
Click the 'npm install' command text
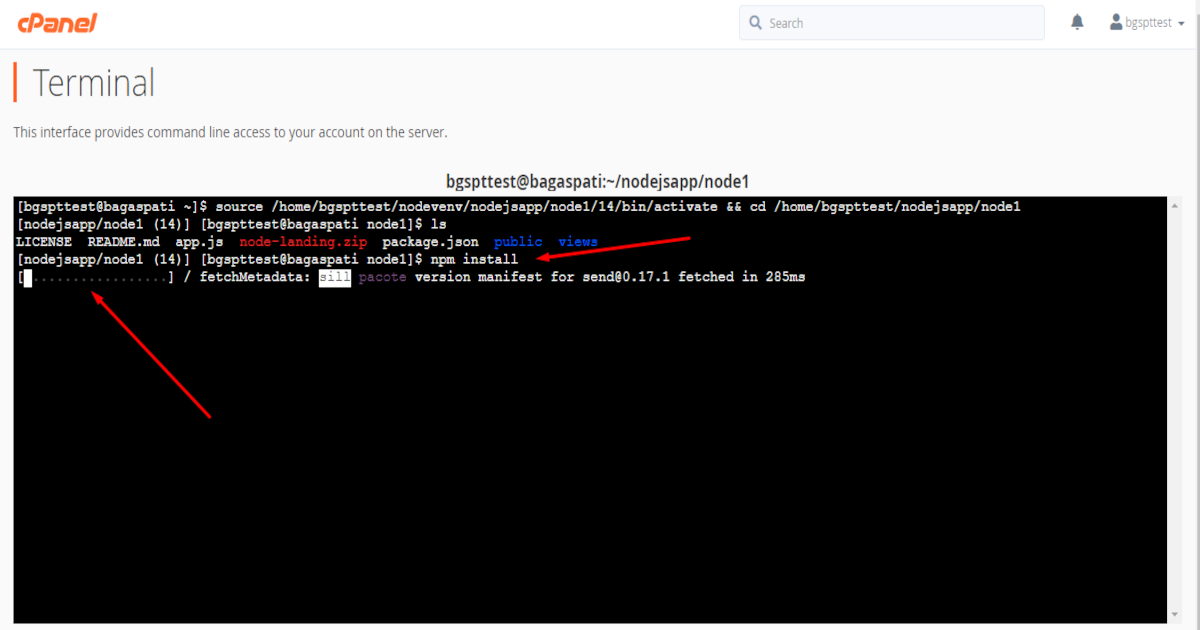(474, 260)
